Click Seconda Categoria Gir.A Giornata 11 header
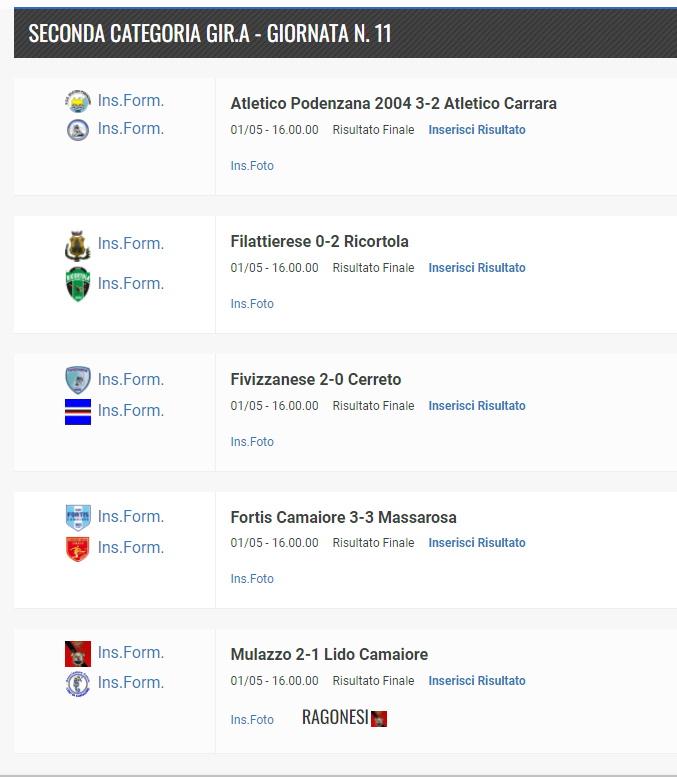 click(210, 34)
